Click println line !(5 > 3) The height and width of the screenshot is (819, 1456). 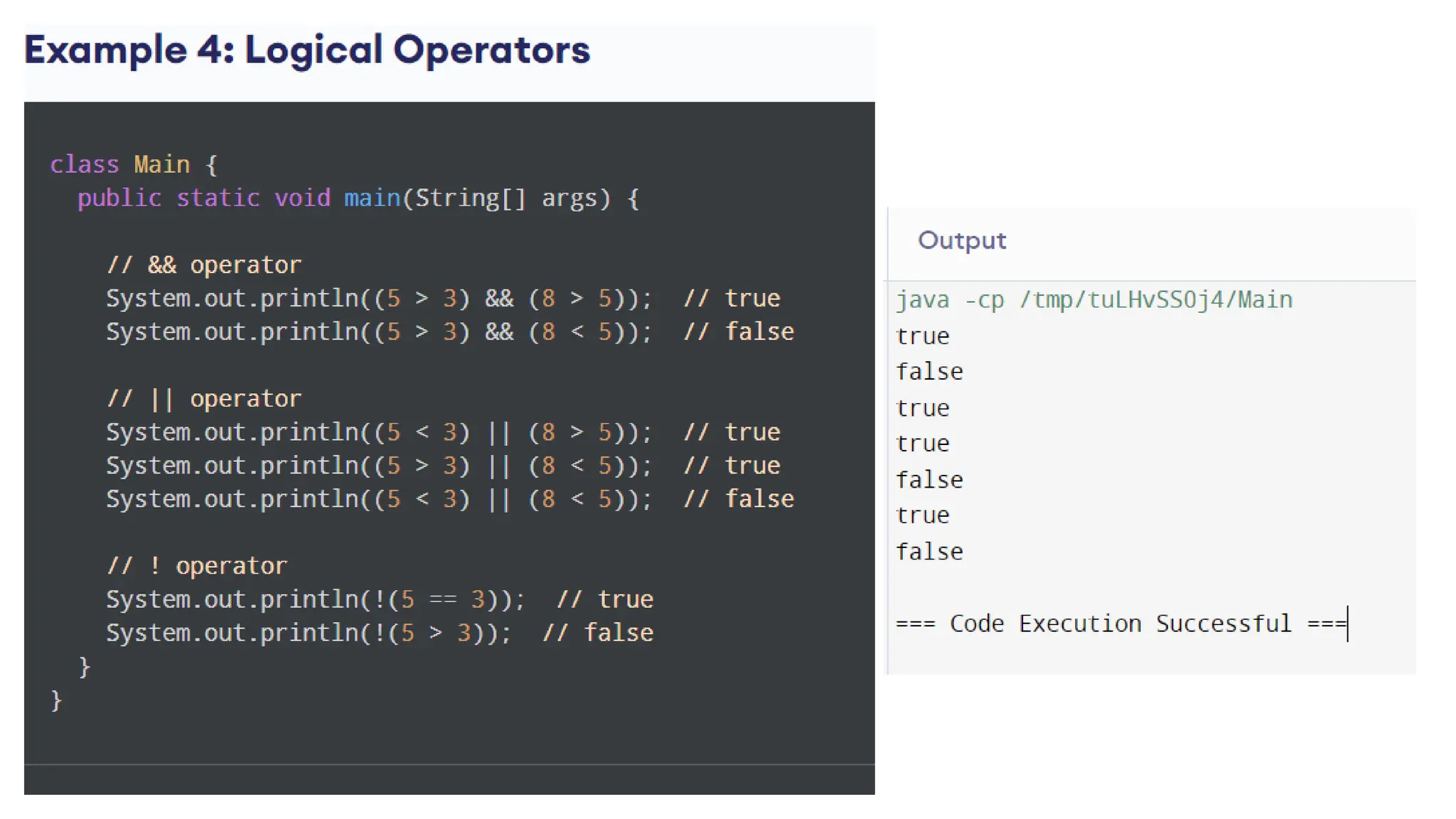coord(308,633)
